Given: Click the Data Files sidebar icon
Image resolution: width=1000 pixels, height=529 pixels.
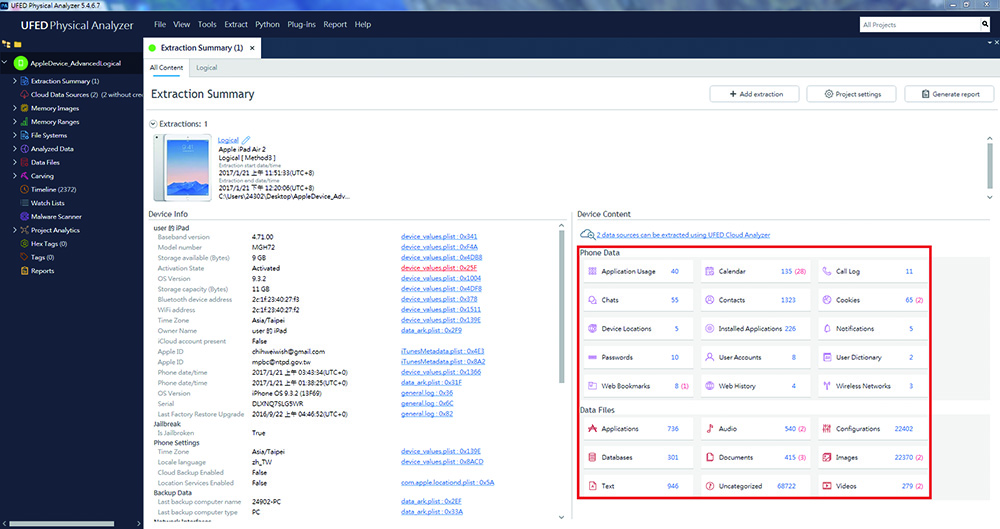Looking at the screenshot, I should pyautogui.click(x=24, y=162).
